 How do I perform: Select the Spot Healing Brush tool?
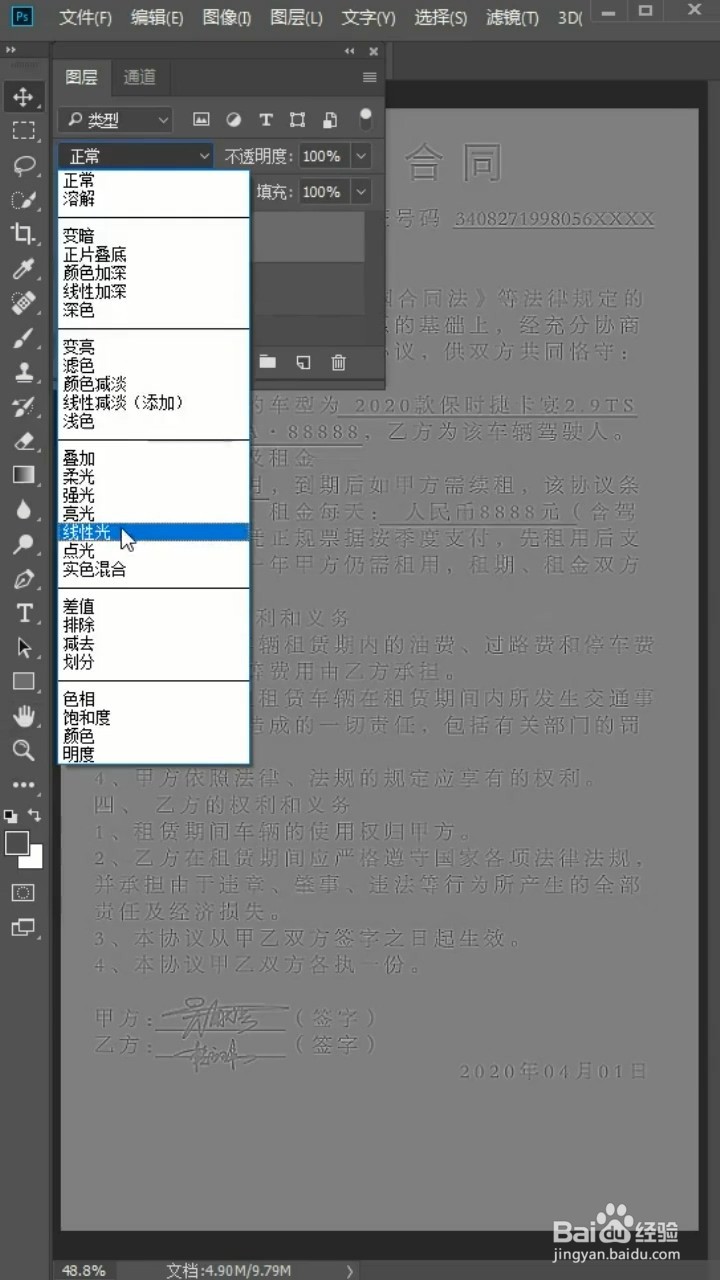(x=23, y=302)
